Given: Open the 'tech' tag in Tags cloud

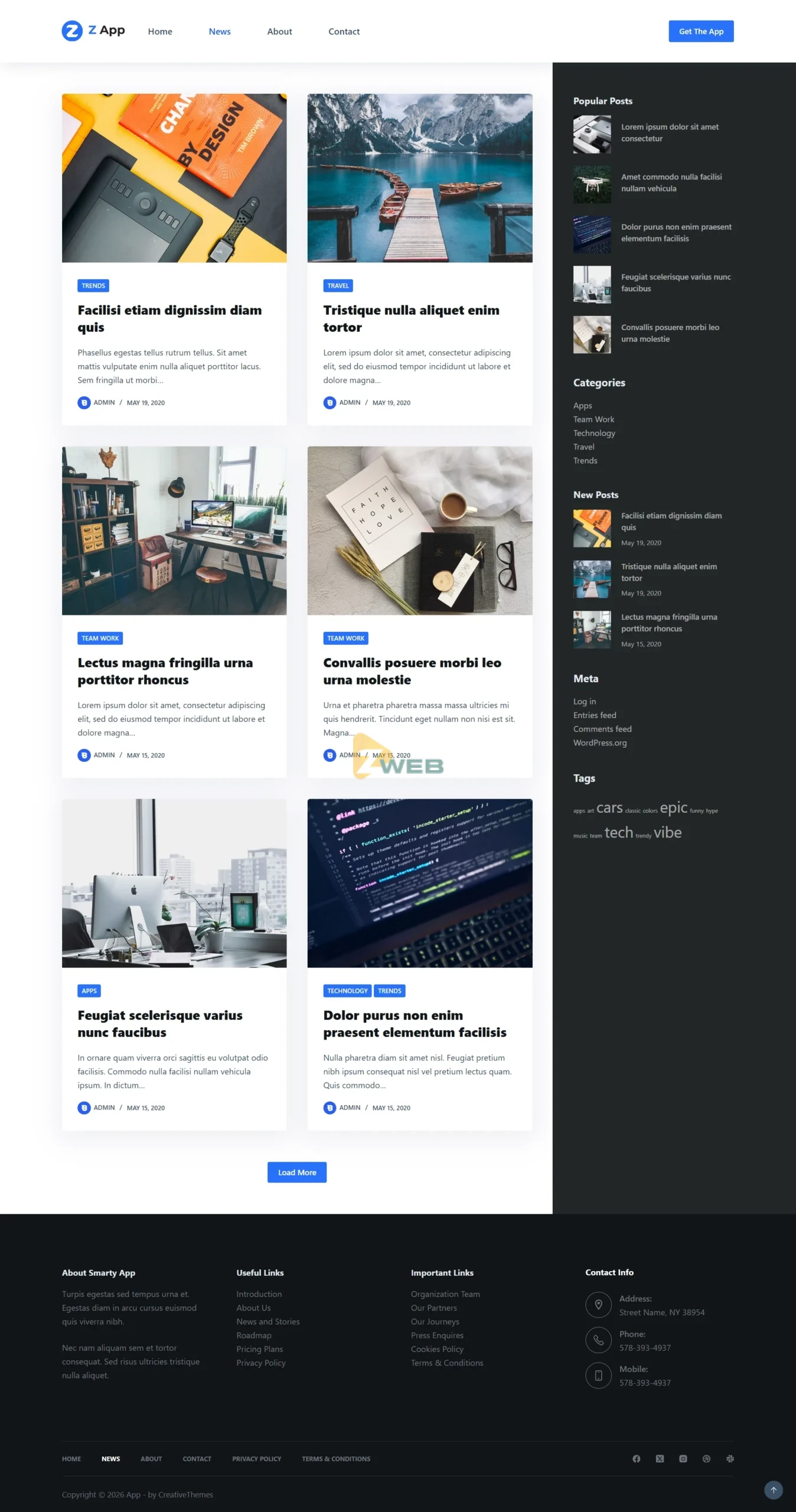Looking at the screenshot, I should tap(618, 832).
